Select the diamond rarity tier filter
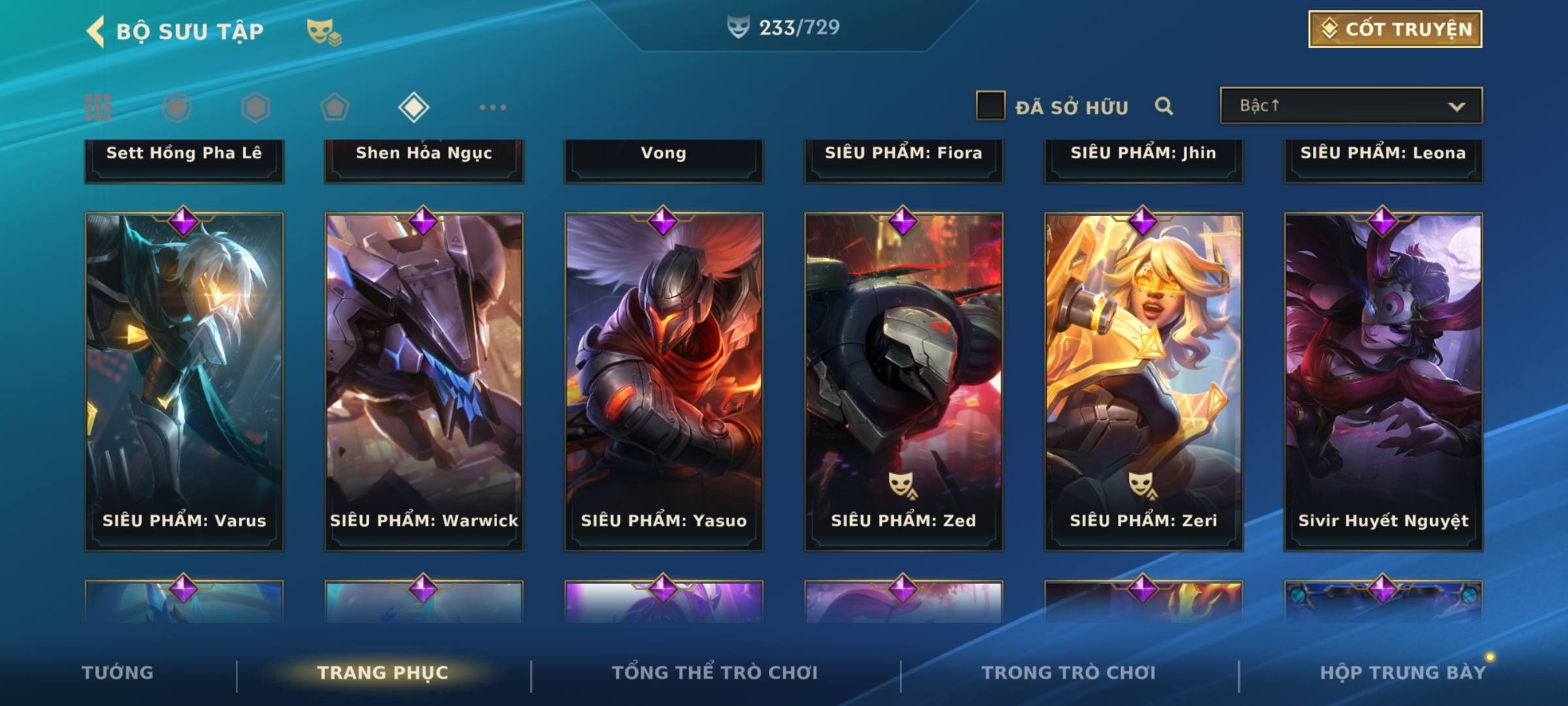Image resolution: width=1568 pixels, height=706 pixels. [414, 107]
